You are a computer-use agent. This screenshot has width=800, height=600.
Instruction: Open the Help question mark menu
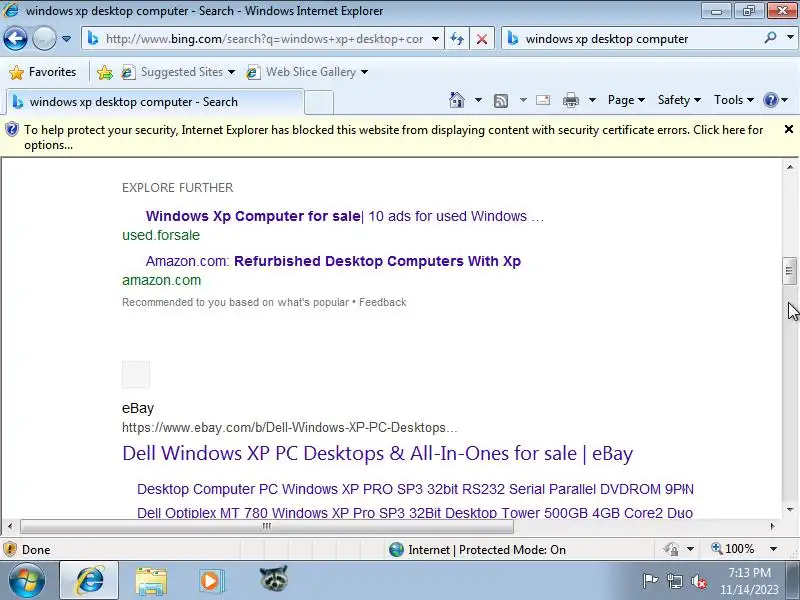pos(775,100)
